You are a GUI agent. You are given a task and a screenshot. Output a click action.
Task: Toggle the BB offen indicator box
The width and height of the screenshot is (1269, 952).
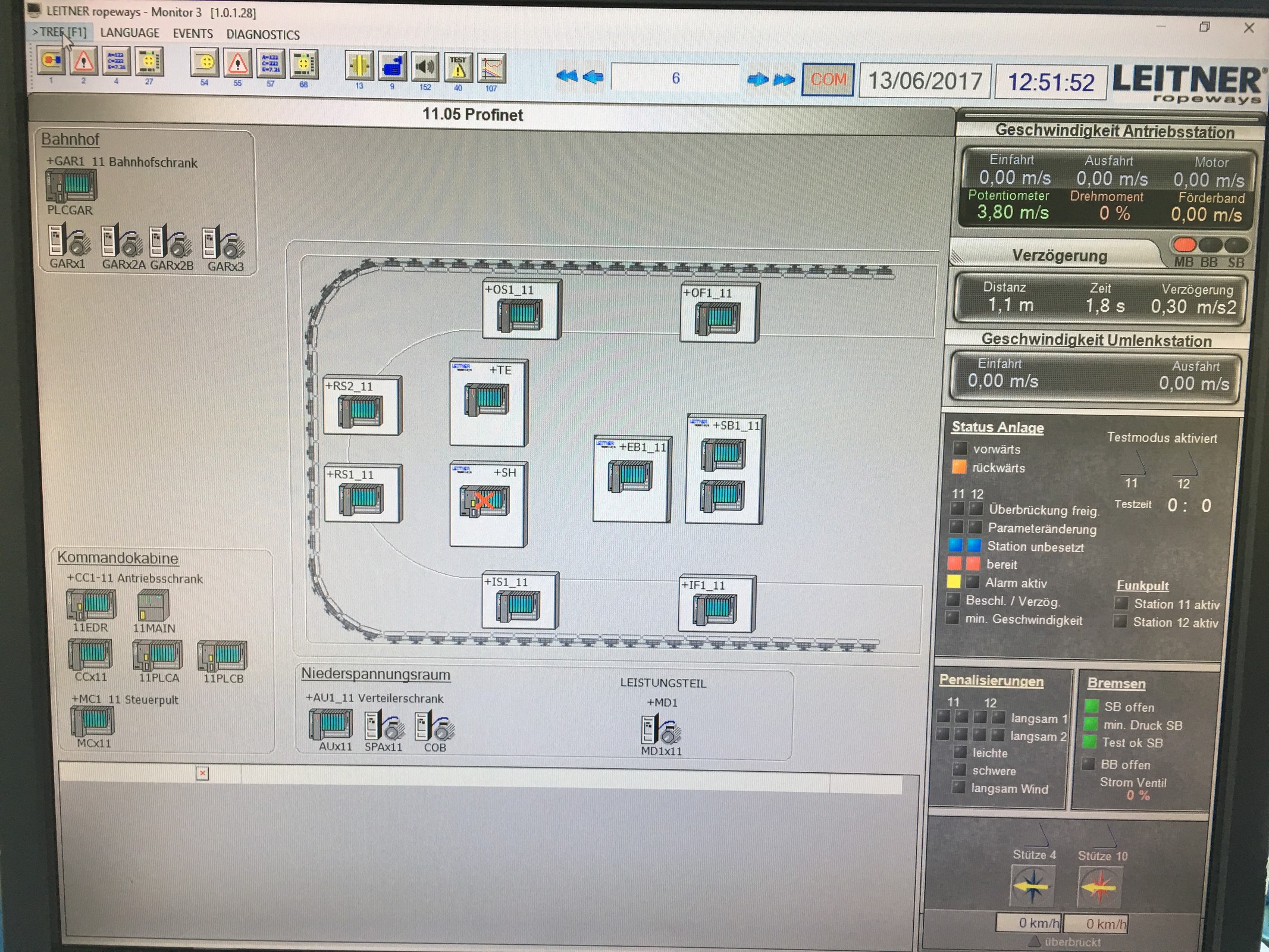point(1088,764)
